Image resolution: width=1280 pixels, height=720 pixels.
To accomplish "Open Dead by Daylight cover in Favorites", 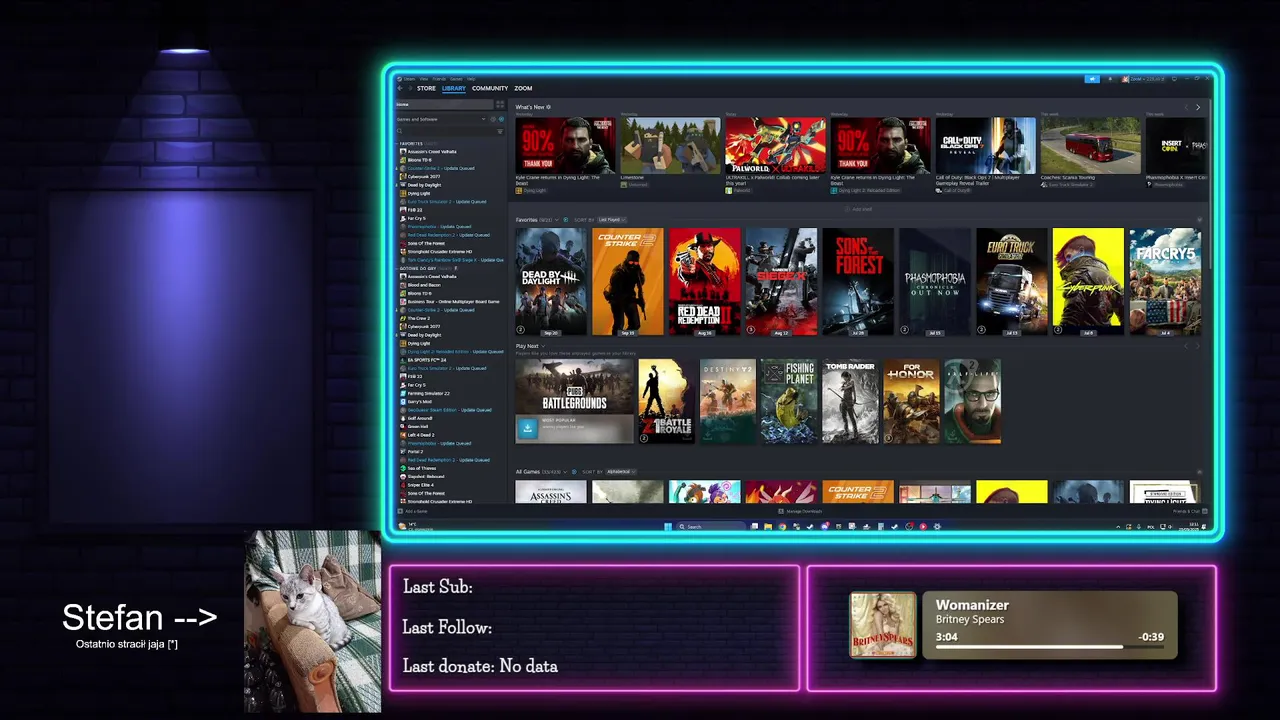I will (x=551, y=282).
